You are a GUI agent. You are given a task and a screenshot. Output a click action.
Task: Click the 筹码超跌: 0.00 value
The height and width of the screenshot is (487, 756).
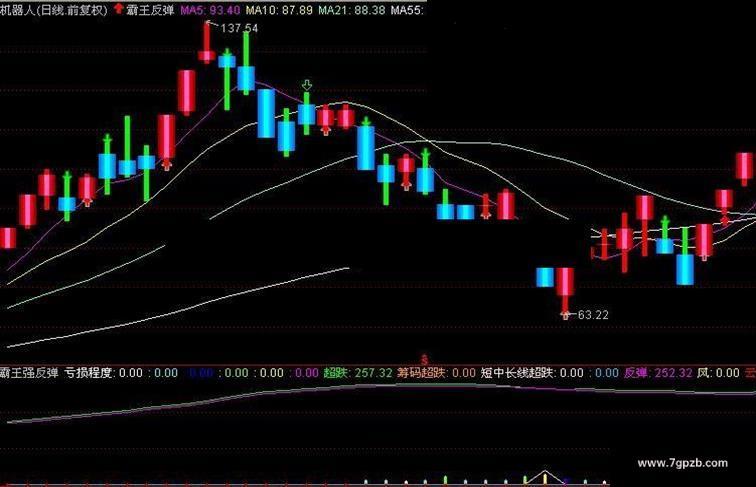[x=436, y=373]
